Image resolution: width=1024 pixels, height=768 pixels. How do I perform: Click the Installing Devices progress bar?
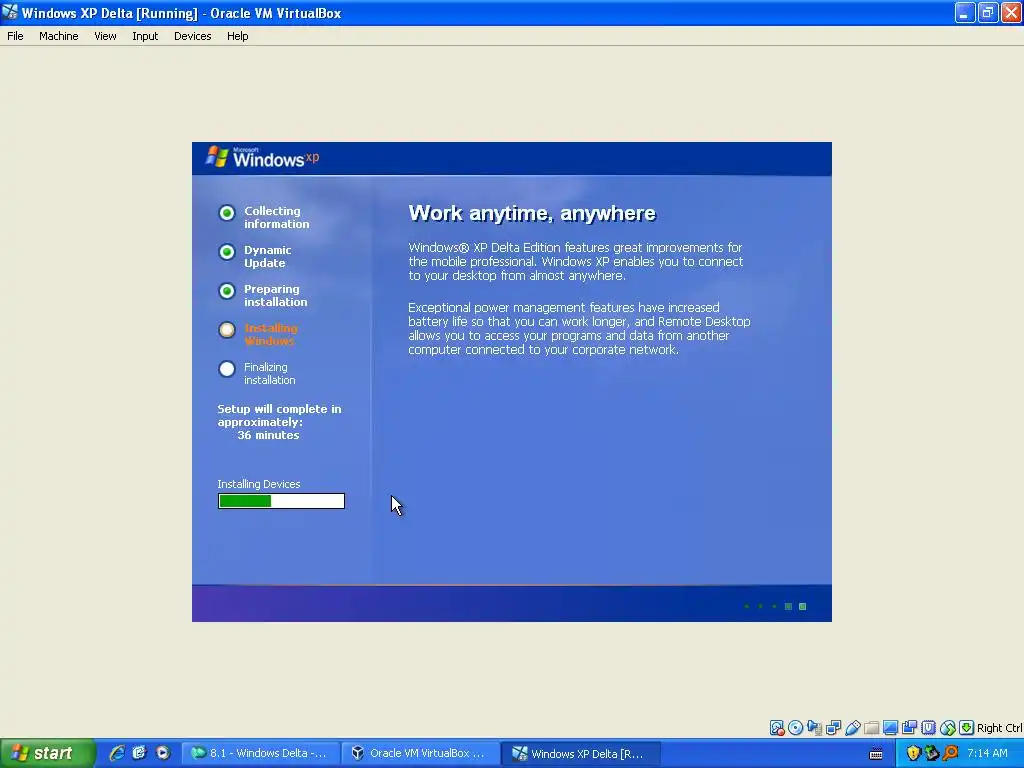tap(281, 501)
